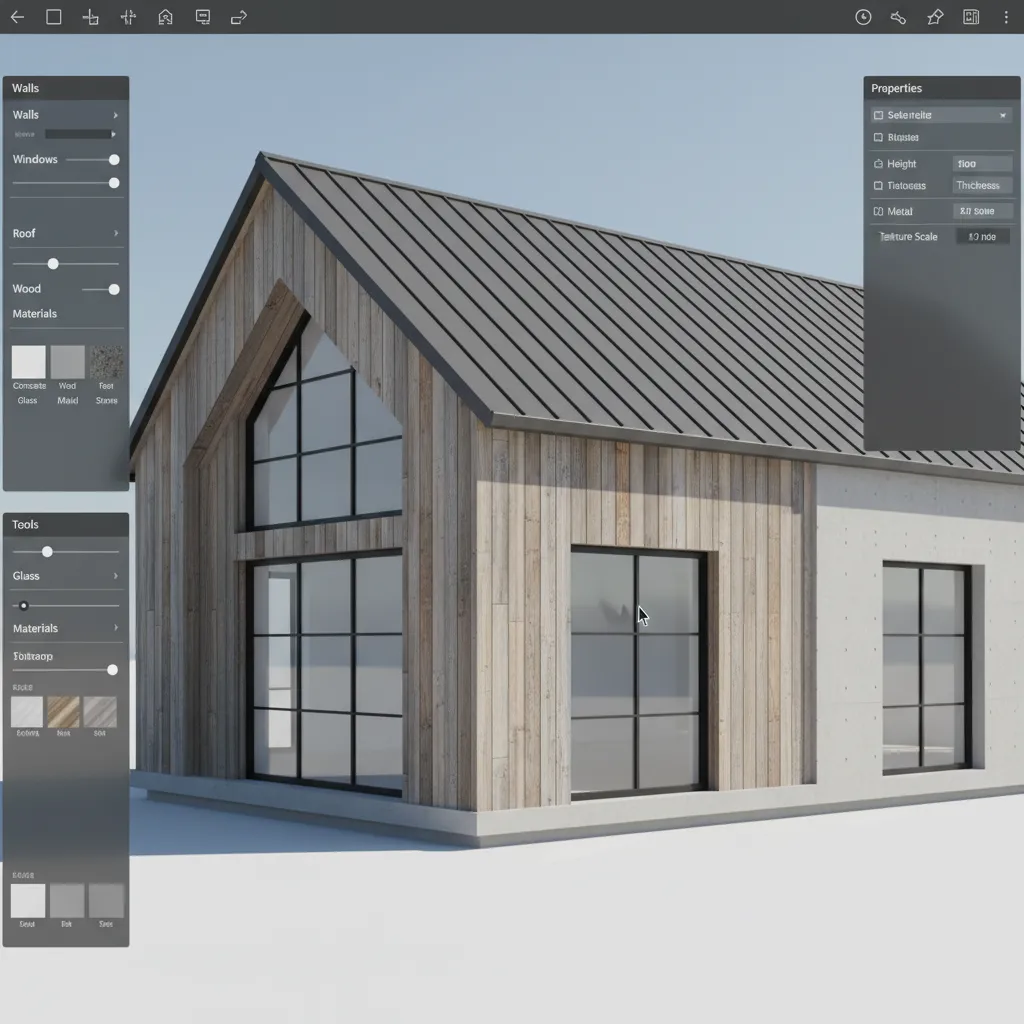Click the home/building view icon
This screenshot has width=1024, height=1024.
tap(165, 16)
